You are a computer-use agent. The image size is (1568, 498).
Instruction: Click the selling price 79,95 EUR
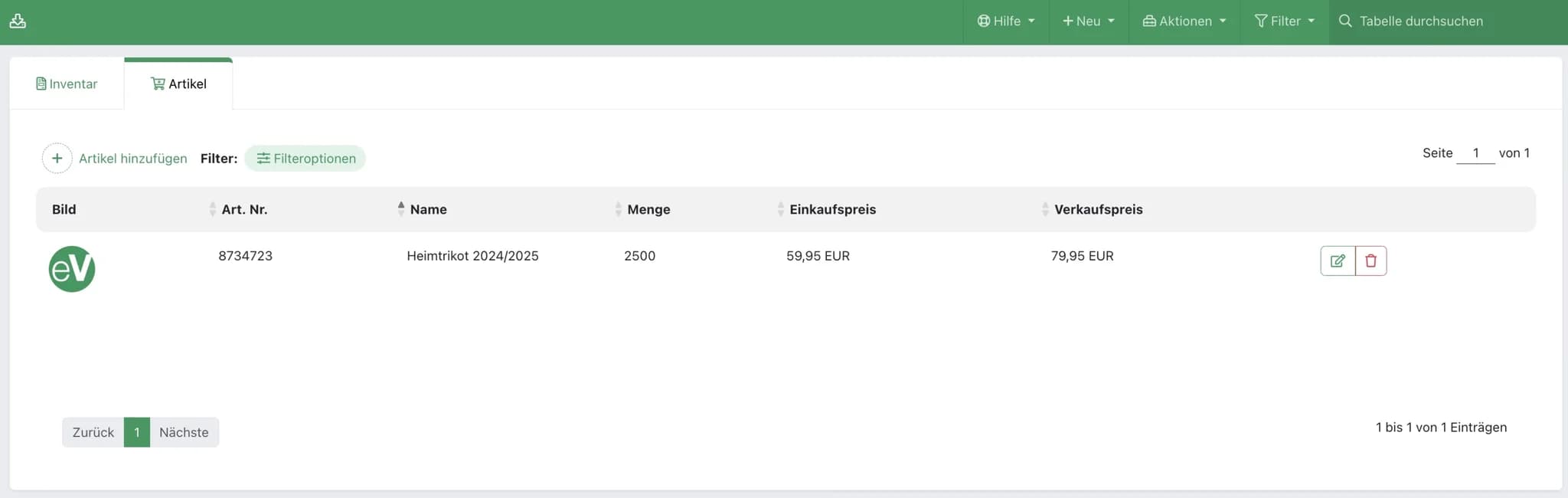[1082, 256]
